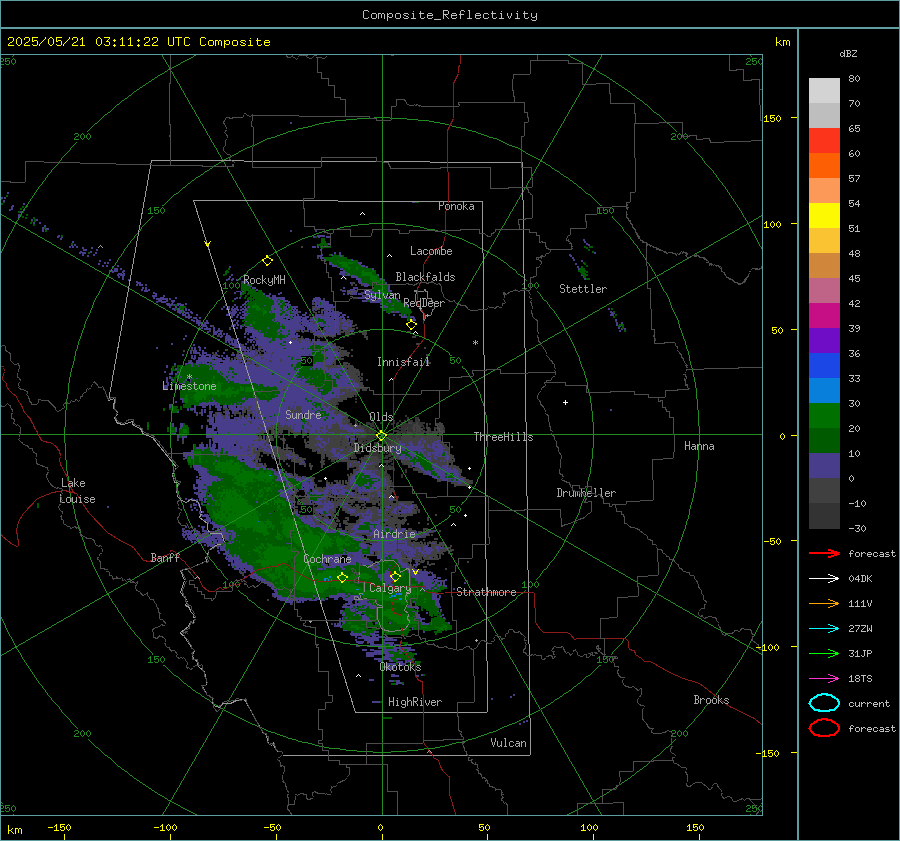Click yellow diamond marker at Olds radar center
This screenshot has width=900, height=841.
381,436
